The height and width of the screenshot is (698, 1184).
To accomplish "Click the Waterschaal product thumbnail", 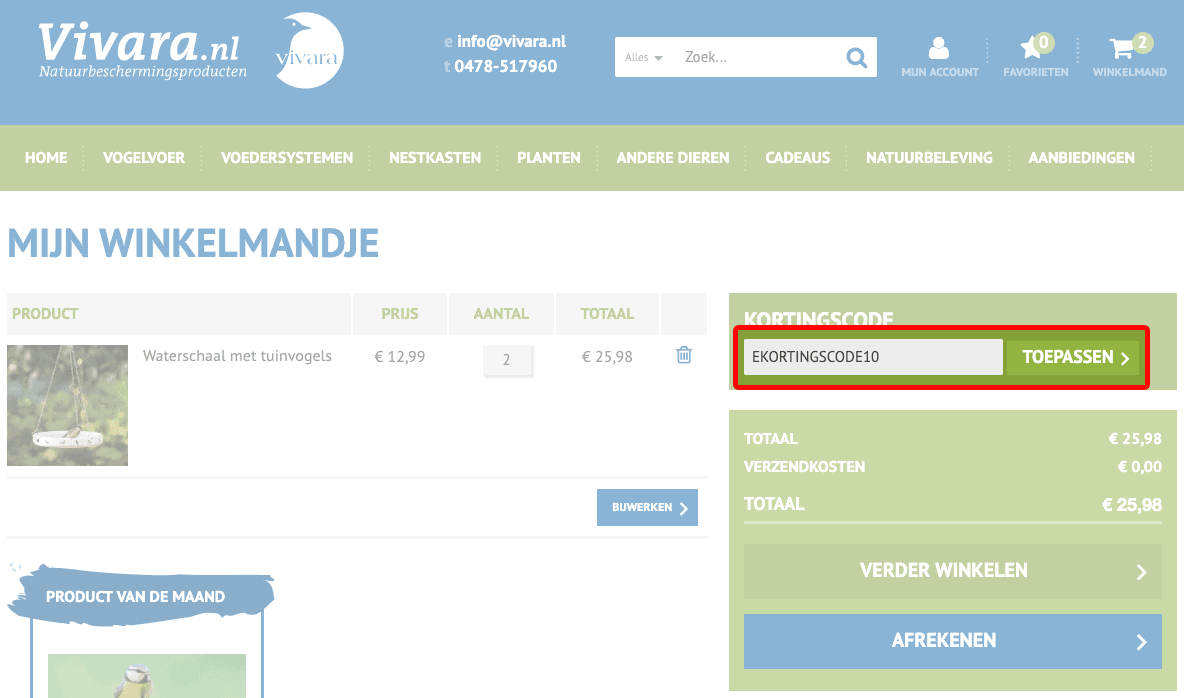I will click(67, 405).
